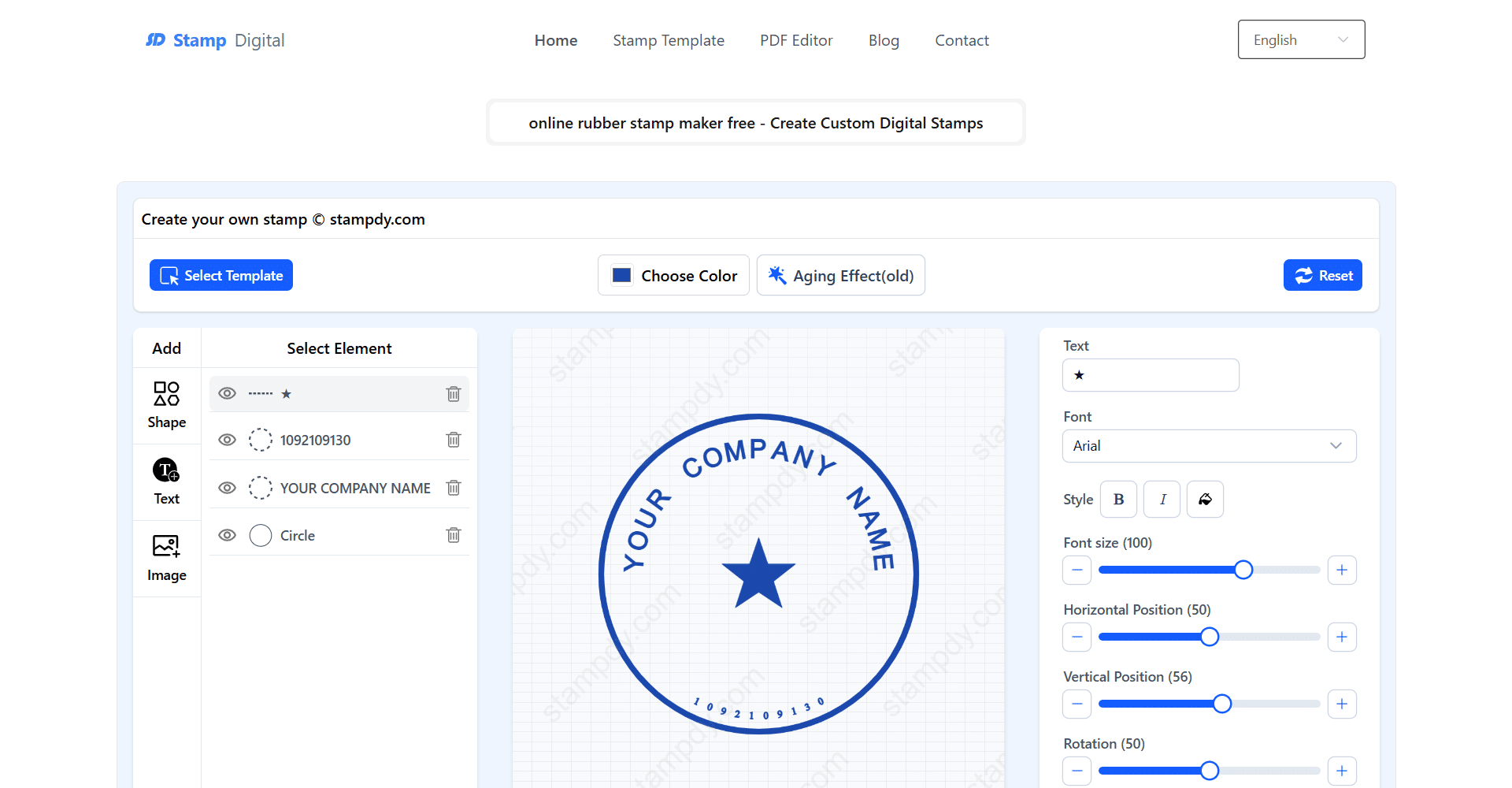Add a new Text element
Viewport: 1512px width, 788px height.
click(166, 481)
